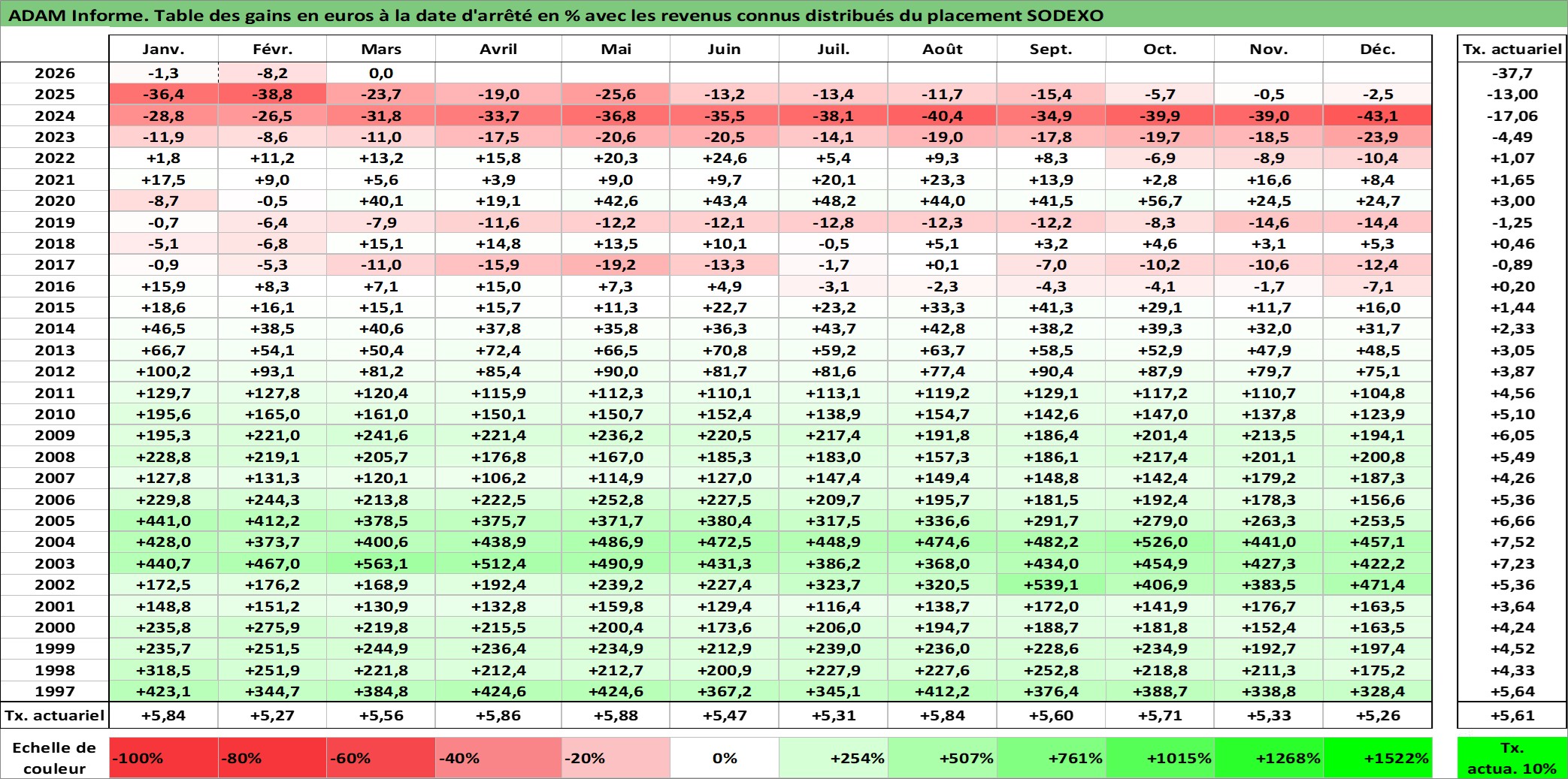Click the 1997 row label

coord(55,691)
